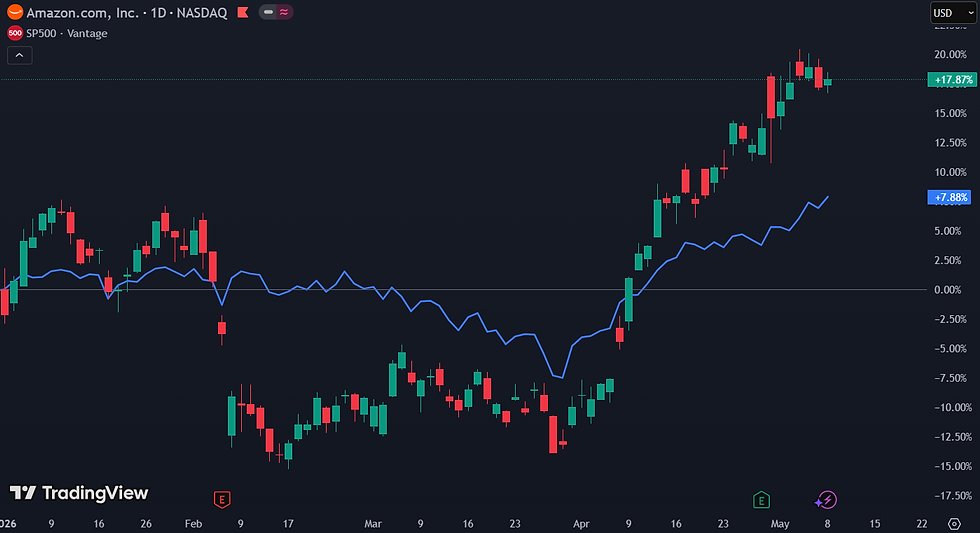This screenshot has height=533, width=980.
Task: Click the Apr date label
Action: [x=581, y=524]
